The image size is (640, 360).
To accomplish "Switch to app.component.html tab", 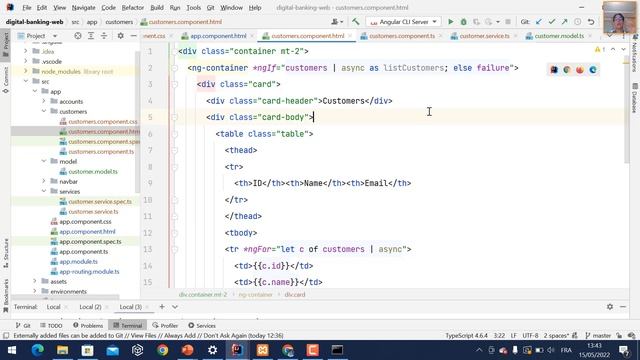I will pos(218,36).
